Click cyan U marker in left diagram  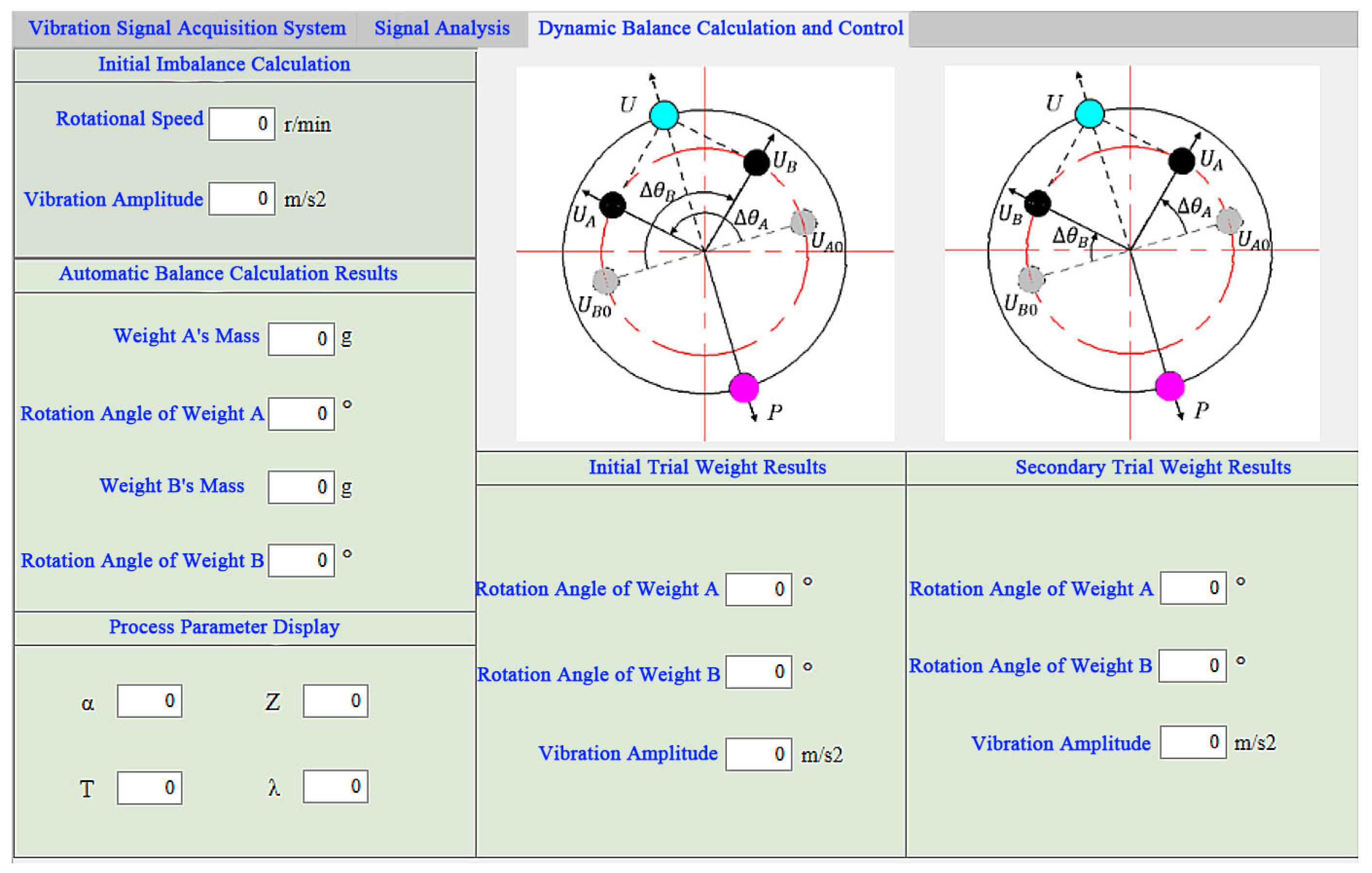coord(664,115)
